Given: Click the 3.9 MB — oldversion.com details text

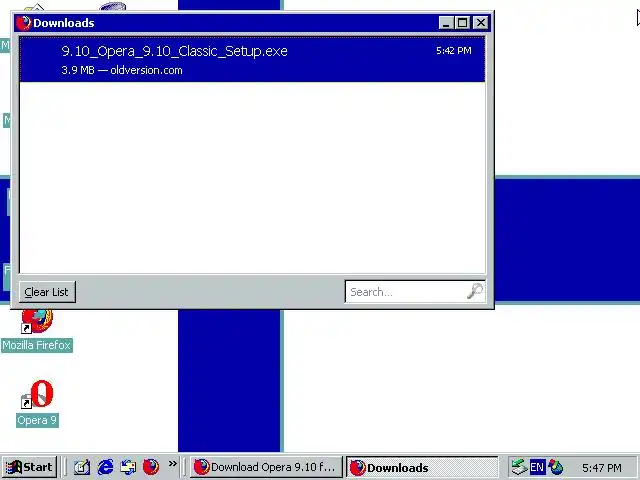Looking at the screenshot, I should click(122, 70).
